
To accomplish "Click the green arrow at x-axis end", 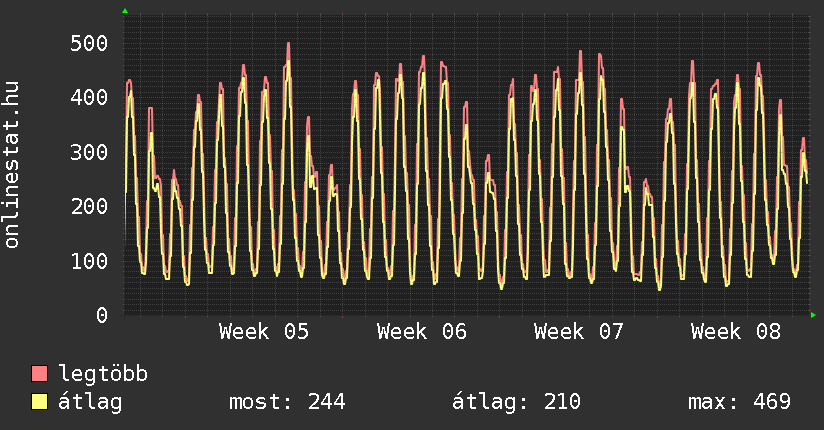I will (814, 315).
